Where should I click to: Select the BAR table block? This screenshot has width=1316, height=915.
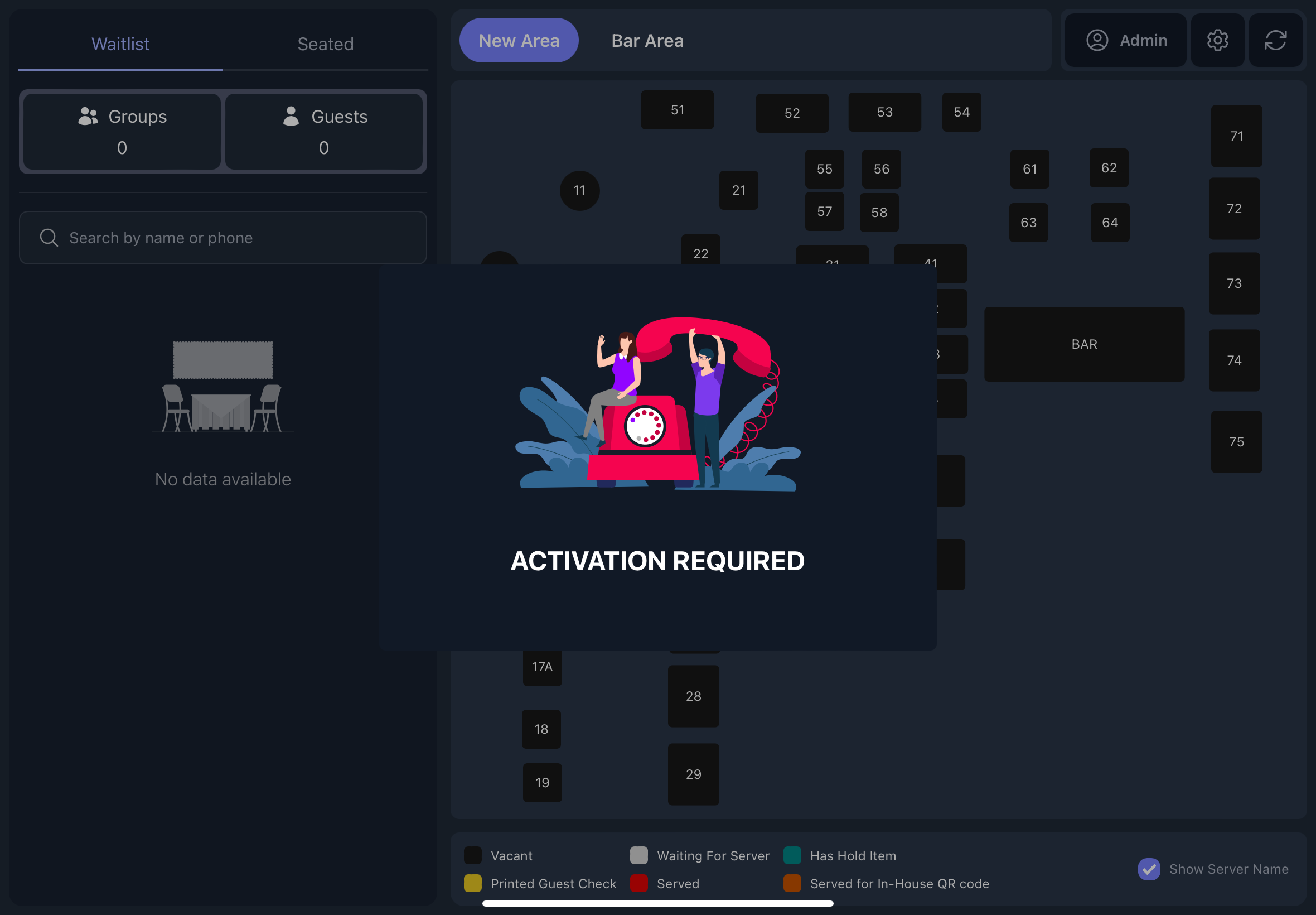pos(1084,344)
